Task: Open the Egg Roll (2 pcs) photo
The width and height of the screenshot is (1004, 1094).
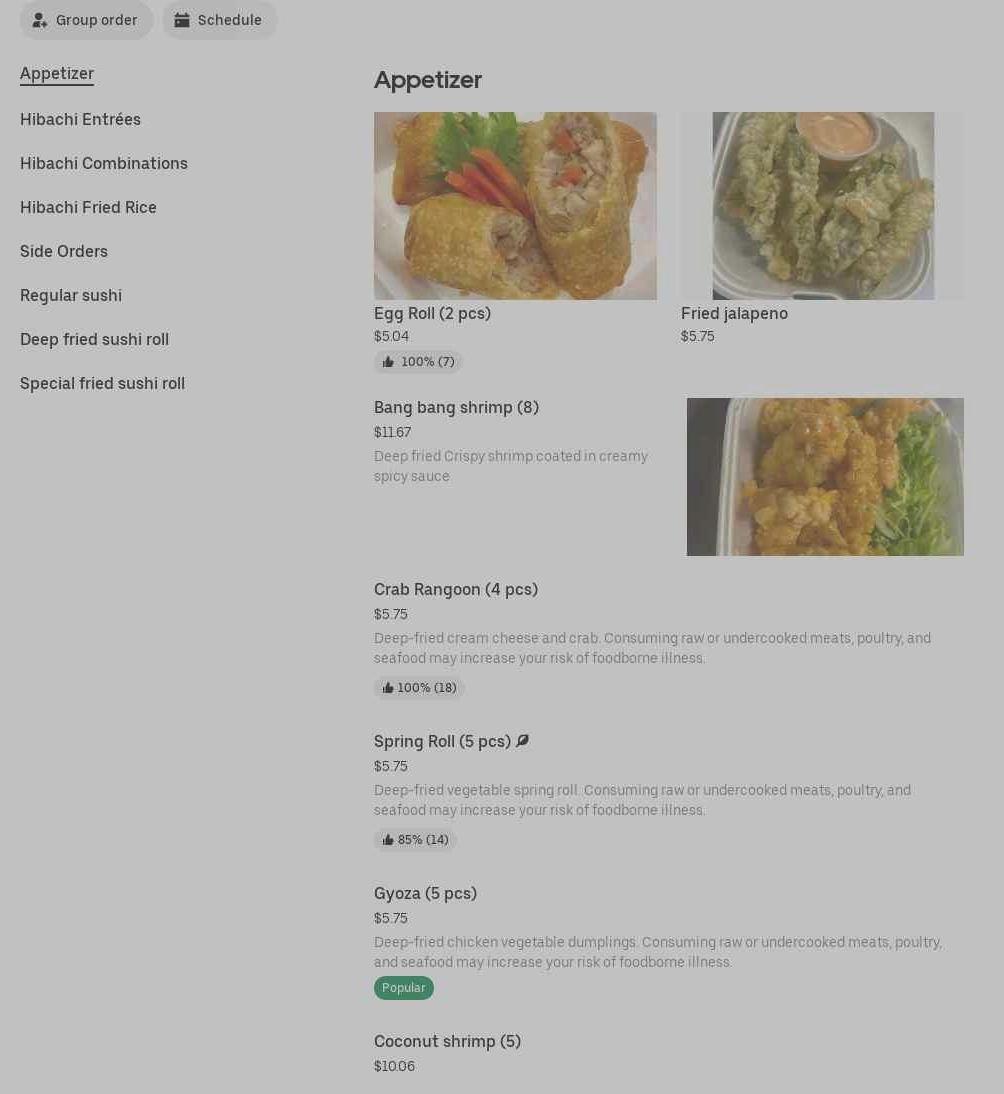Action: (515, 206)
